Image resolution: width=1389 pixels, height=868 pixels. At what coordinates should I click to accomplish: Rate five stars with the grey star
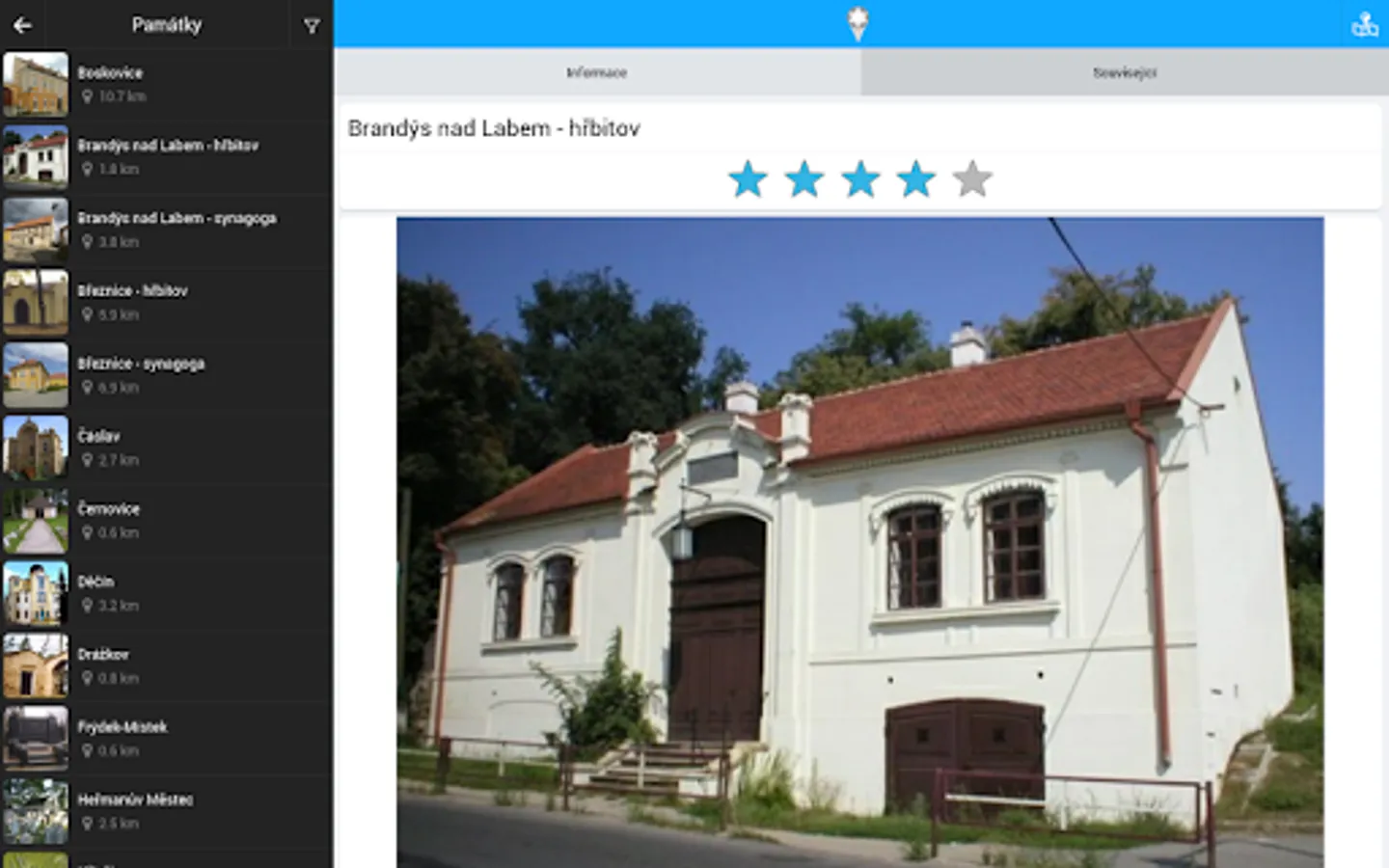tap(972, 179)
